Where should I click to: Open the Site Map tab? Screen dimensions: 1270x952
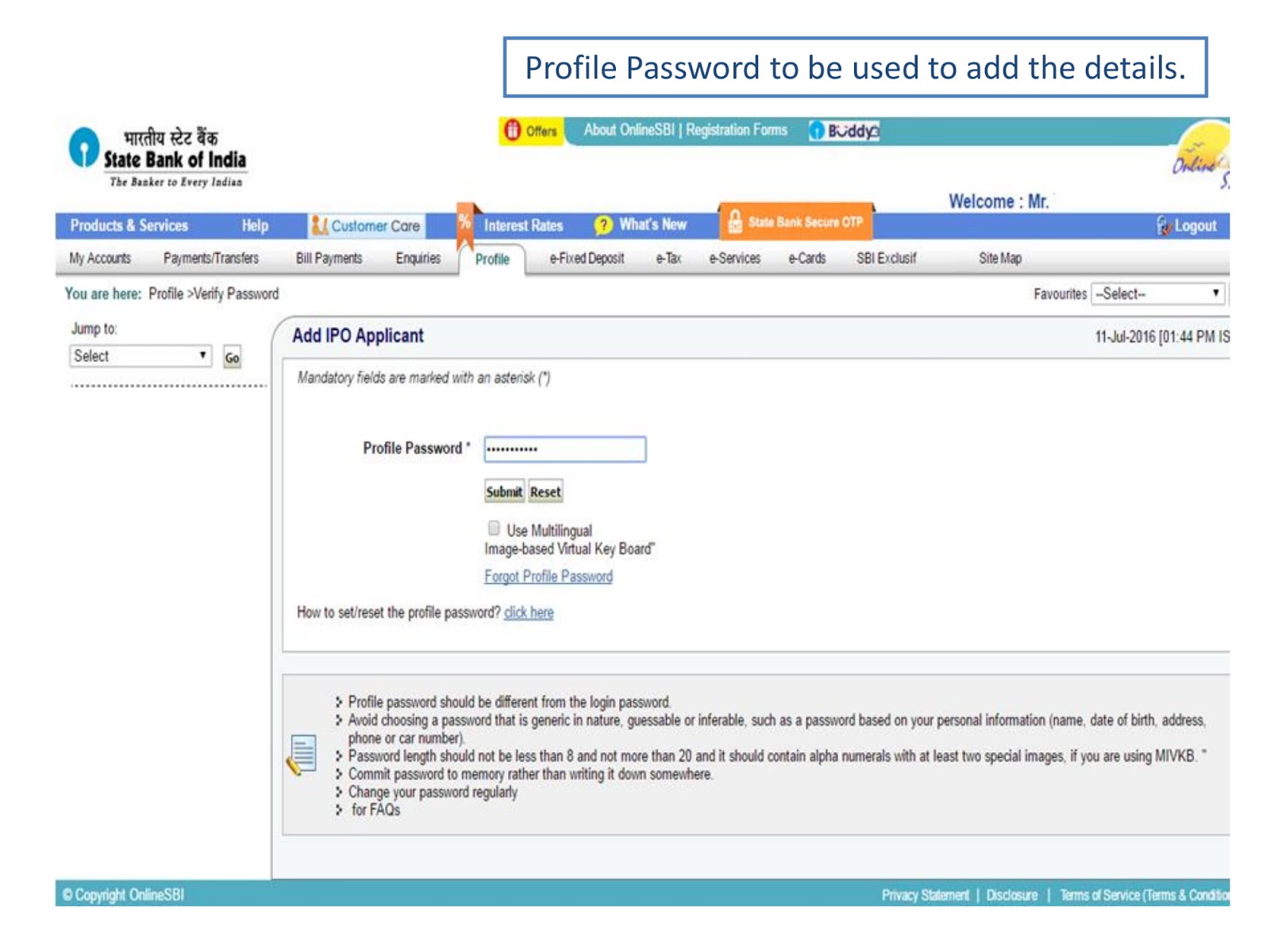tap(1000, 259)
